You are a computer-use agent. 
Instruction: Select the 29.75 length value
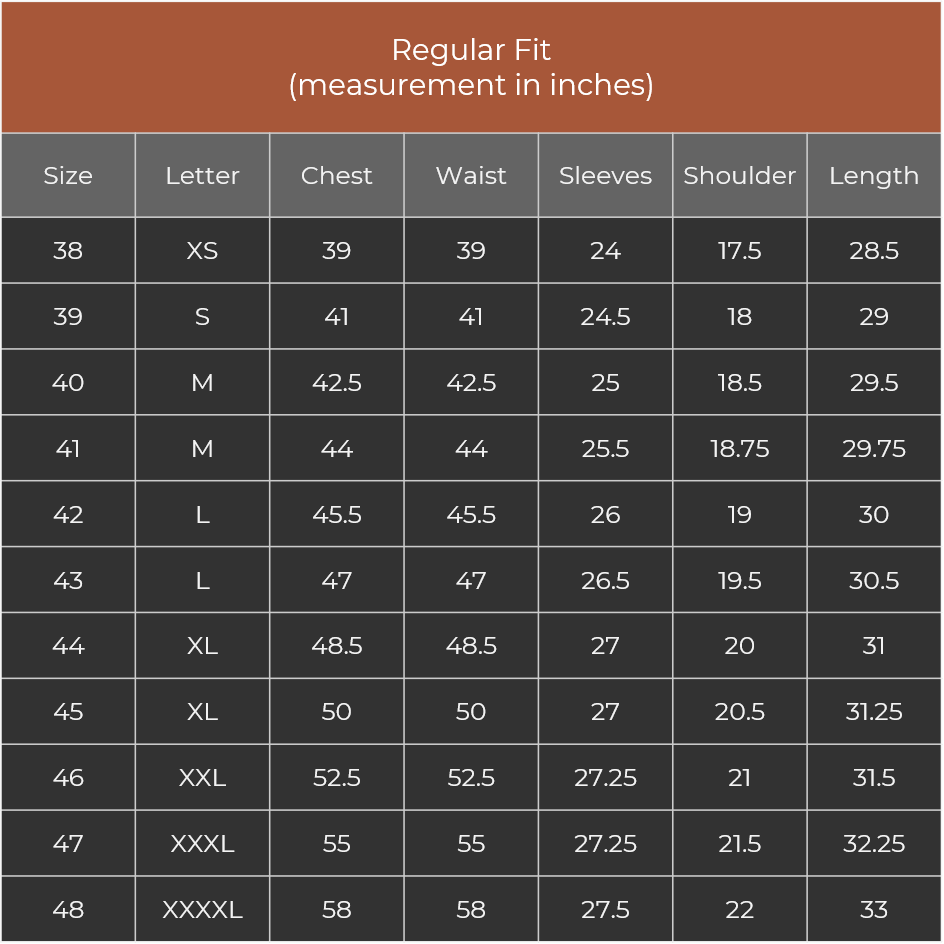(x=874, y=449)
